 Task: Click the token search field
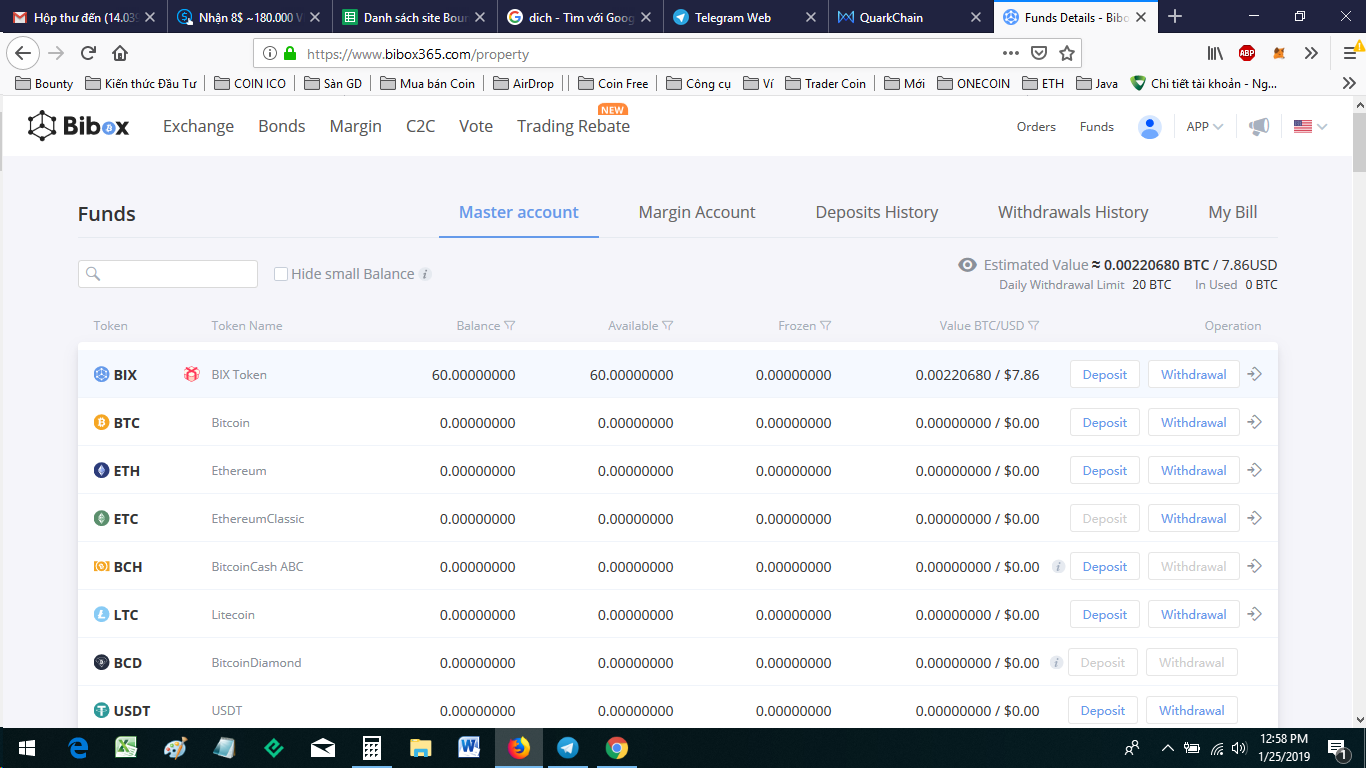pyautogui.click(x=168, y=274)
